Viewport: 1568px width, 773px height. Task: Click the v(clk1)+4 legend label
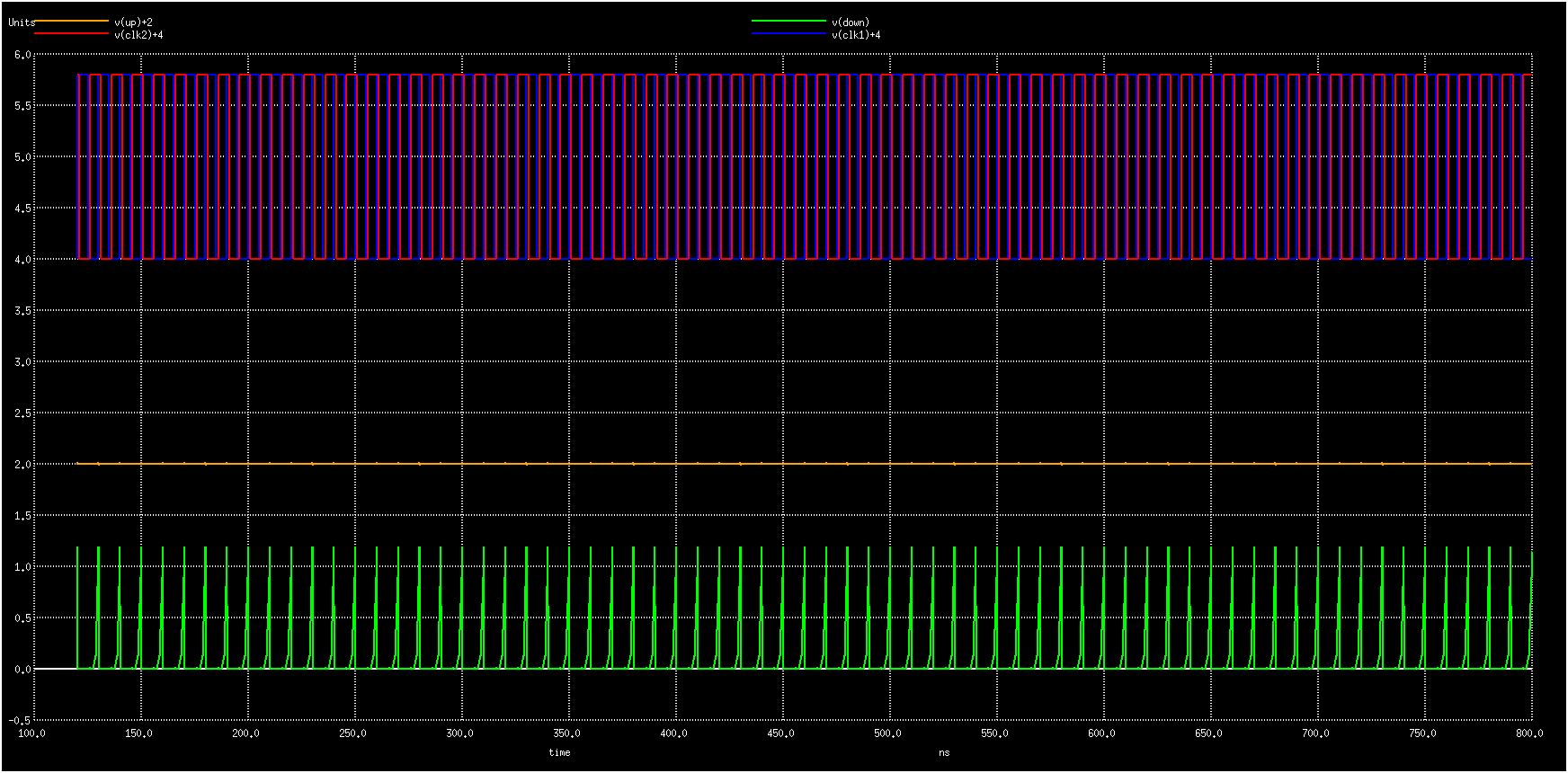tap(856, 35)
